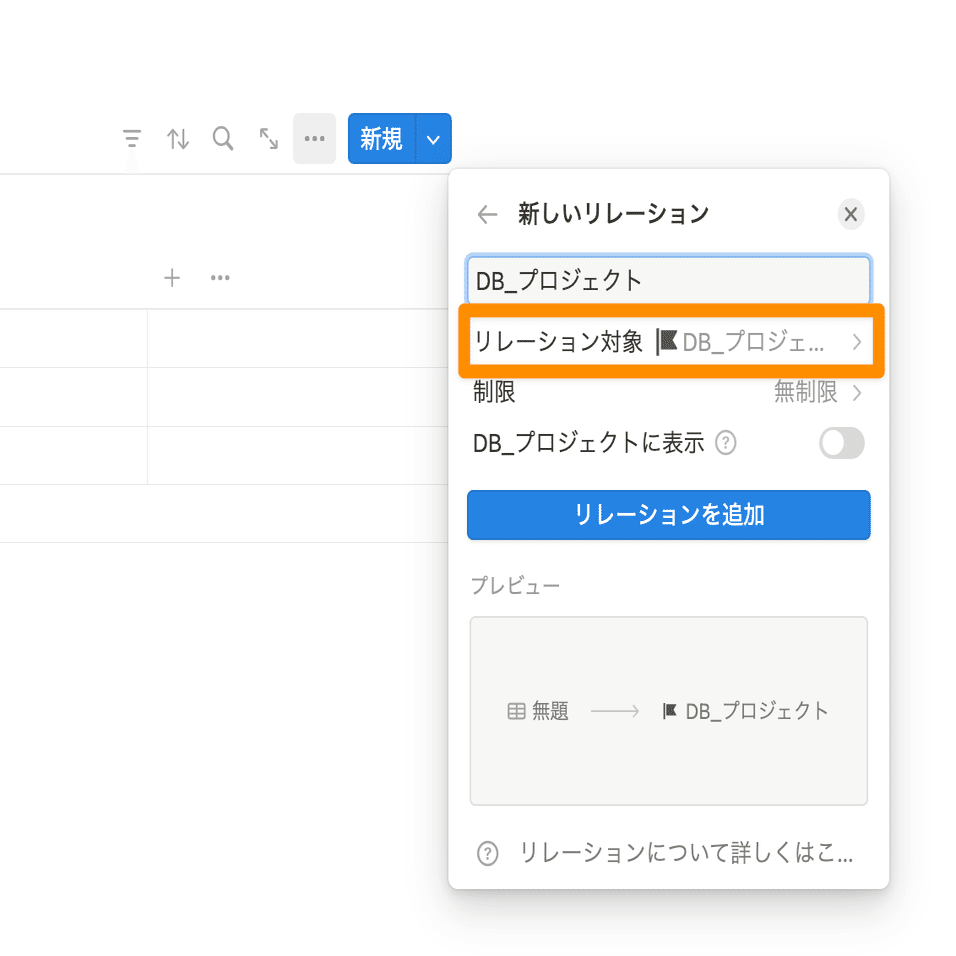The height and width of the screenshot is (956, 956).
Task: Expand the dropdown arrow beside 新規
Action: coord(433,139)
